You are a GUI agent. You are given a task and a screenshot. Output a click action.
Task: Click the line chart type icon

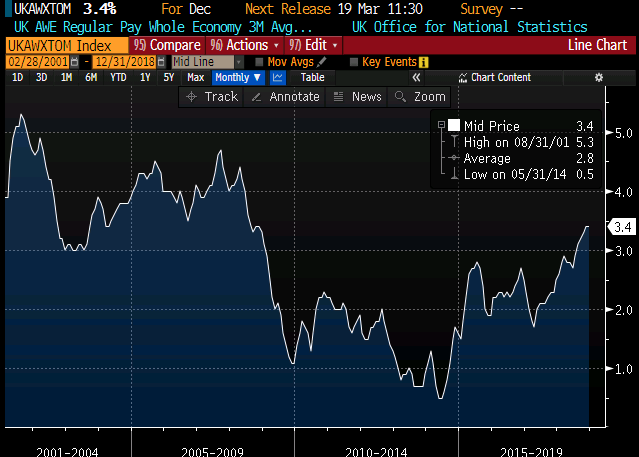pyautogui.click(x=278, y=77)
